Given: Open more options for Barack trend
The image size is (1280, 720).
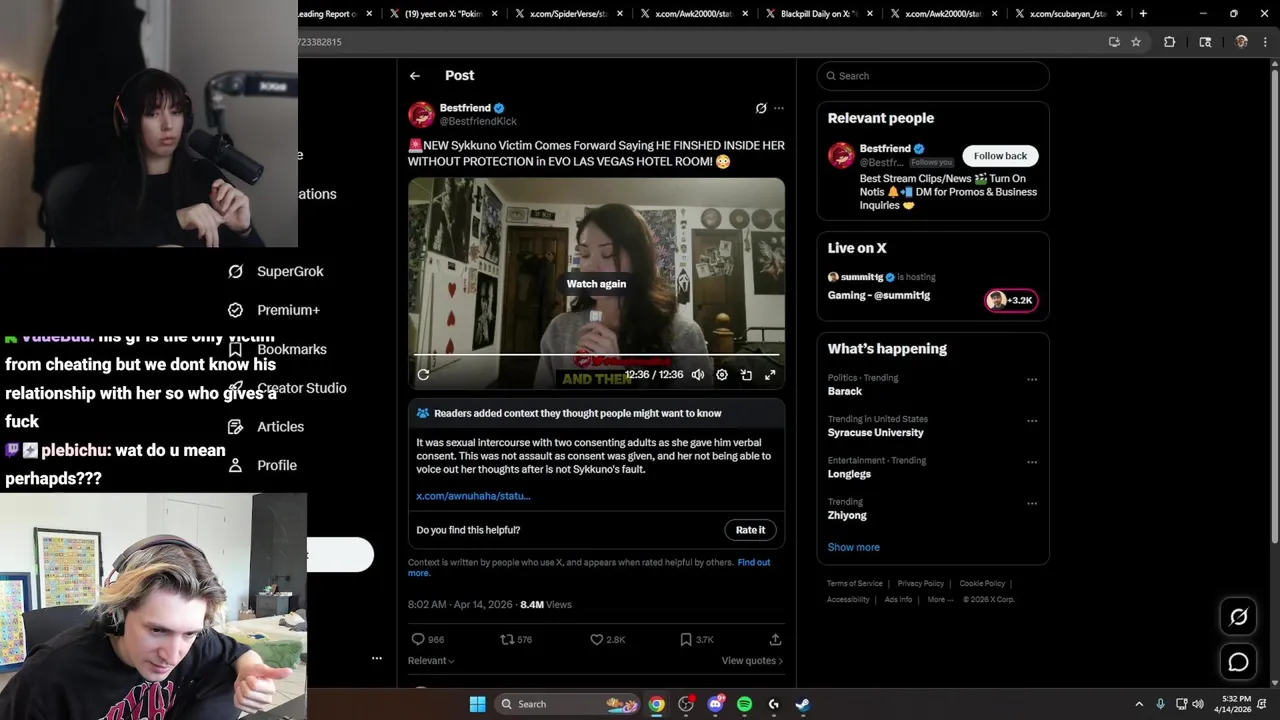Looking at the screenshot, I should (1032, 379).
